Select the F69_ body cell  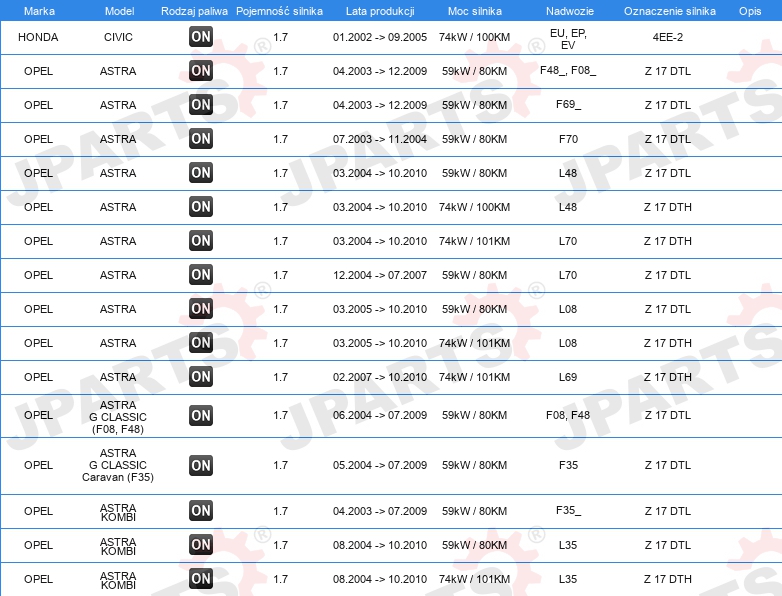point(568,104)
